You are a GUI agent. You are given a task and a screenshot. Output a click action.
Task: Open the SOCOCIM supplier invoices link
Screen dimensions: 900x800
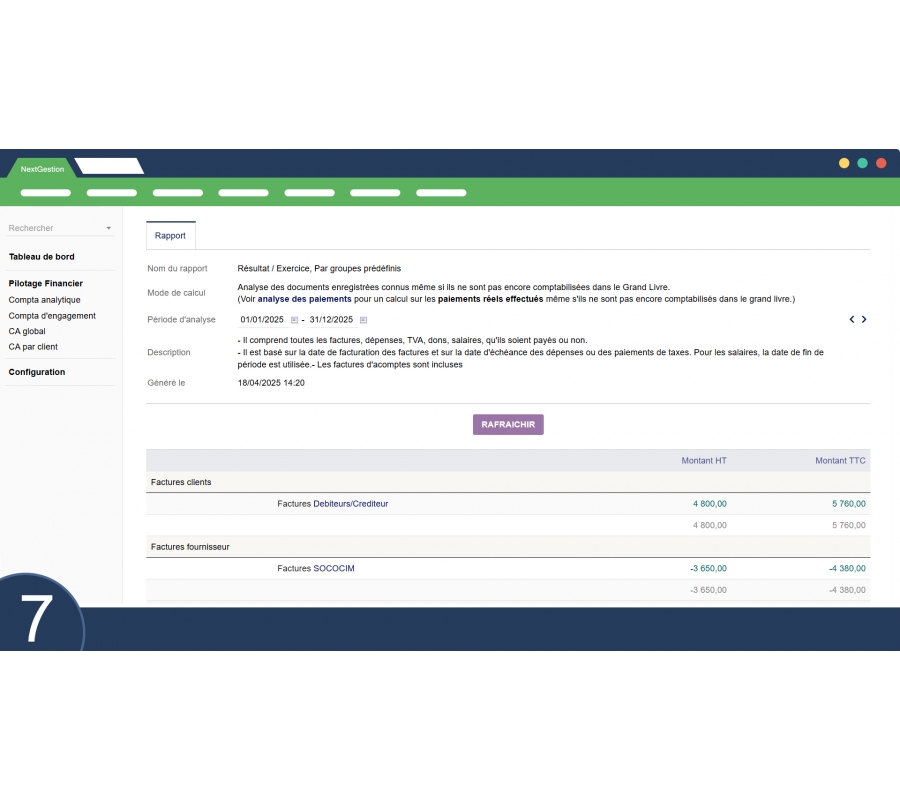click(x=333, y=568)
